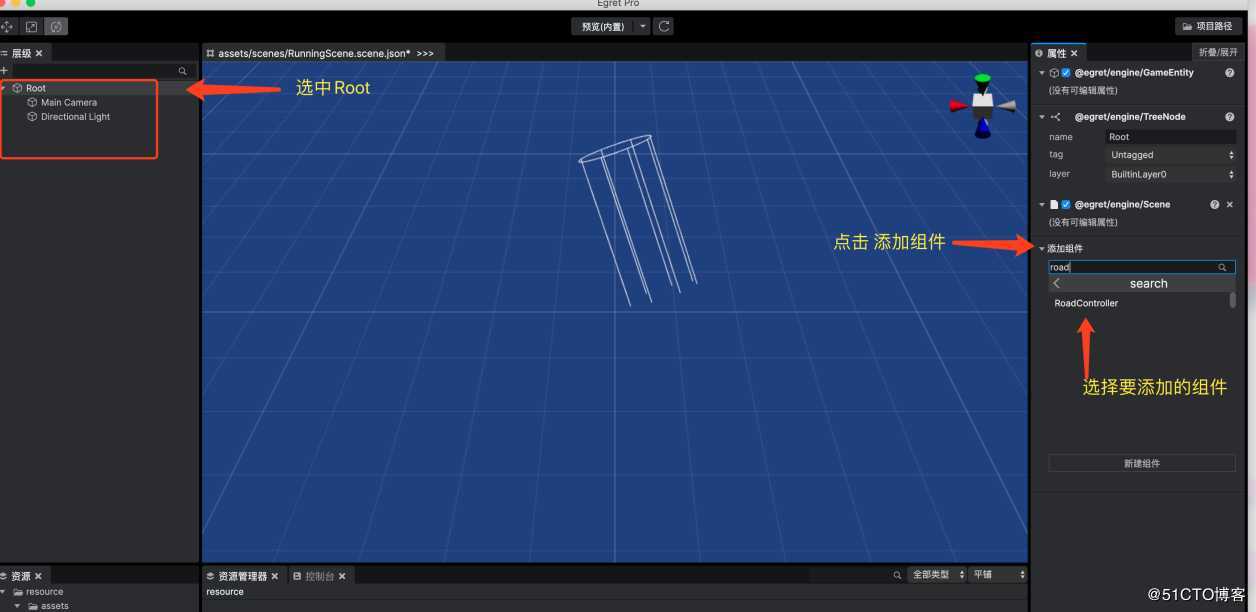Click the name field containing Root
Image resolution: width=1256 pixels, height=612 pixels.
coord(1171,137)
